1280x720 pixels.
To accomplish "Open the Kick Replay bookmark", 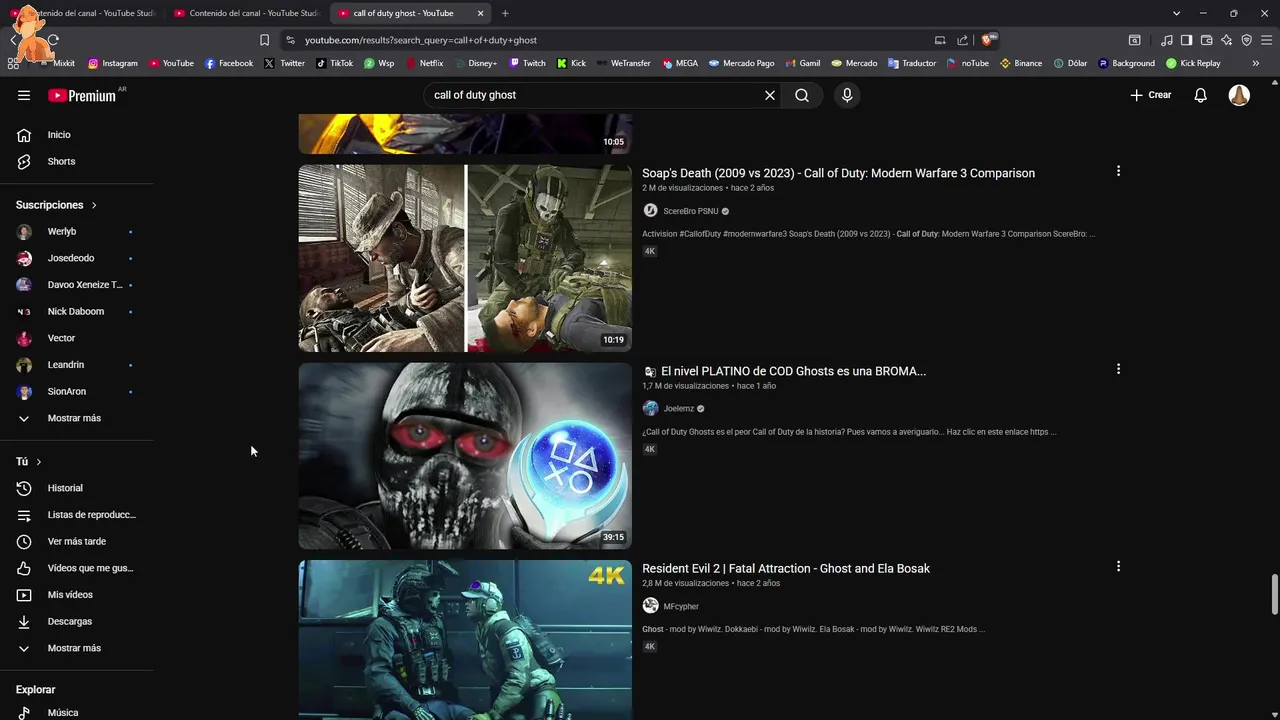I will click(1193, 63).
